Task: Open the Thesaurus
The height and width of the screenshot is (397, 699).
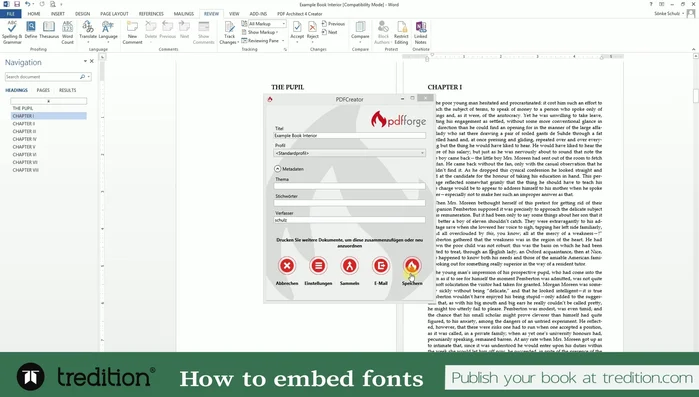Action: 49,30
